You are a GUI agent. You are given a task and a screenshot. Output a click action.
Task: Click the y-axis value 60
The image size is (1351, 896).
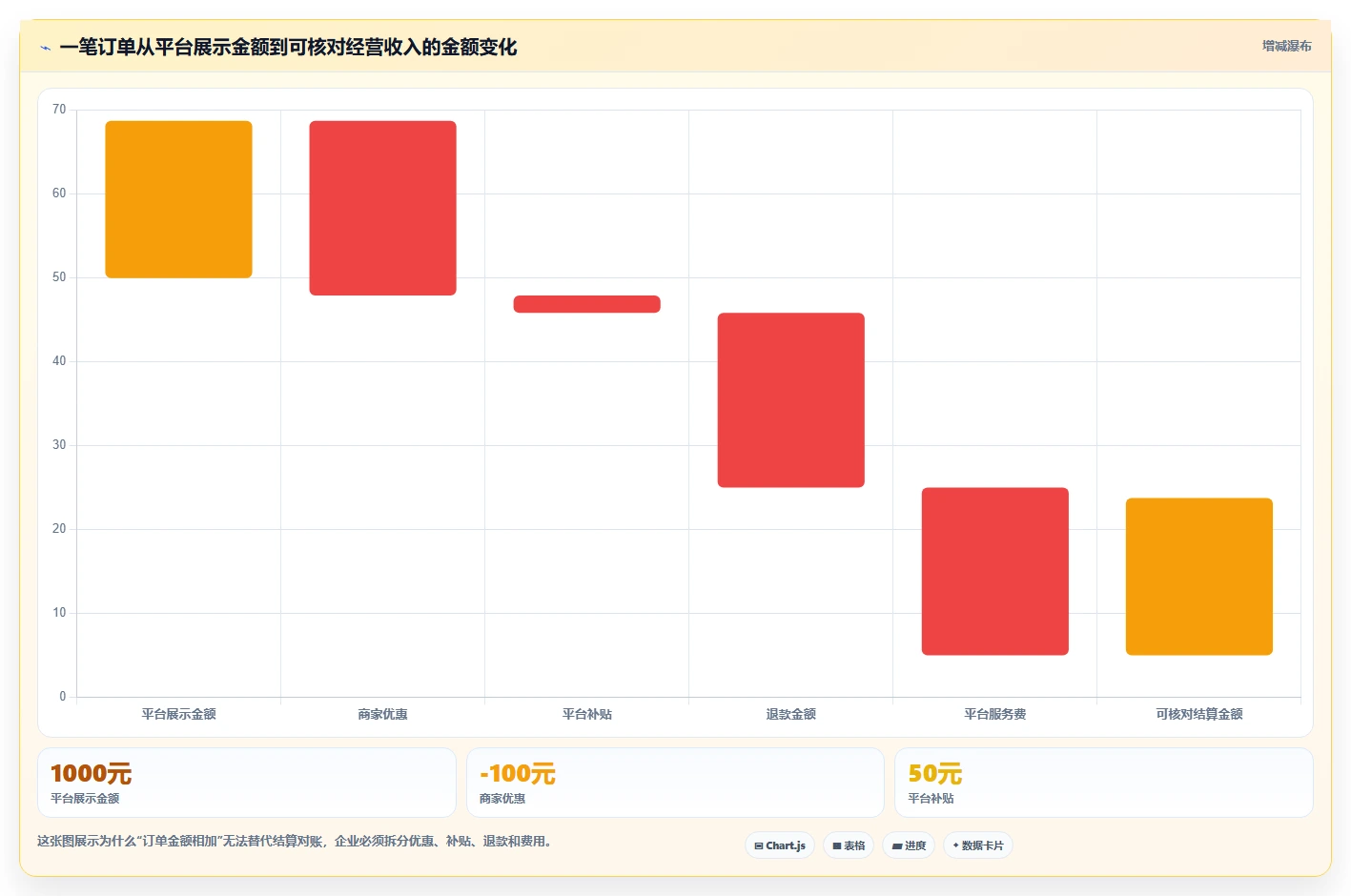[x=59, y=193]
